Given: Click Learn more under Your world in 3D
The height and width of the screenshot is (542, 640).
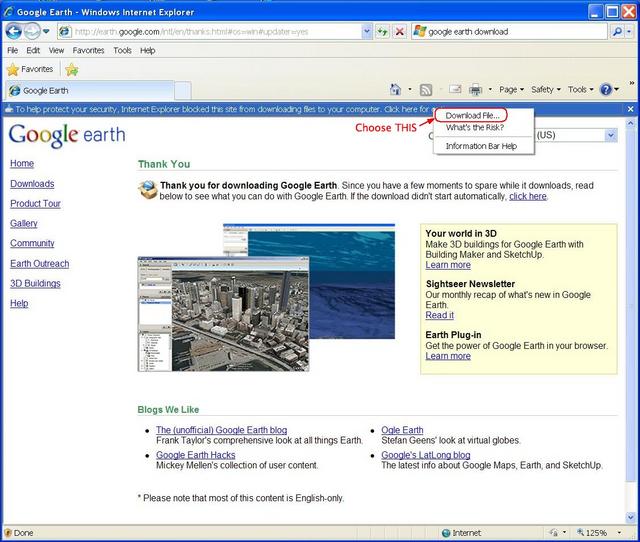Looking at the screenshot, I should pos(448,265).
